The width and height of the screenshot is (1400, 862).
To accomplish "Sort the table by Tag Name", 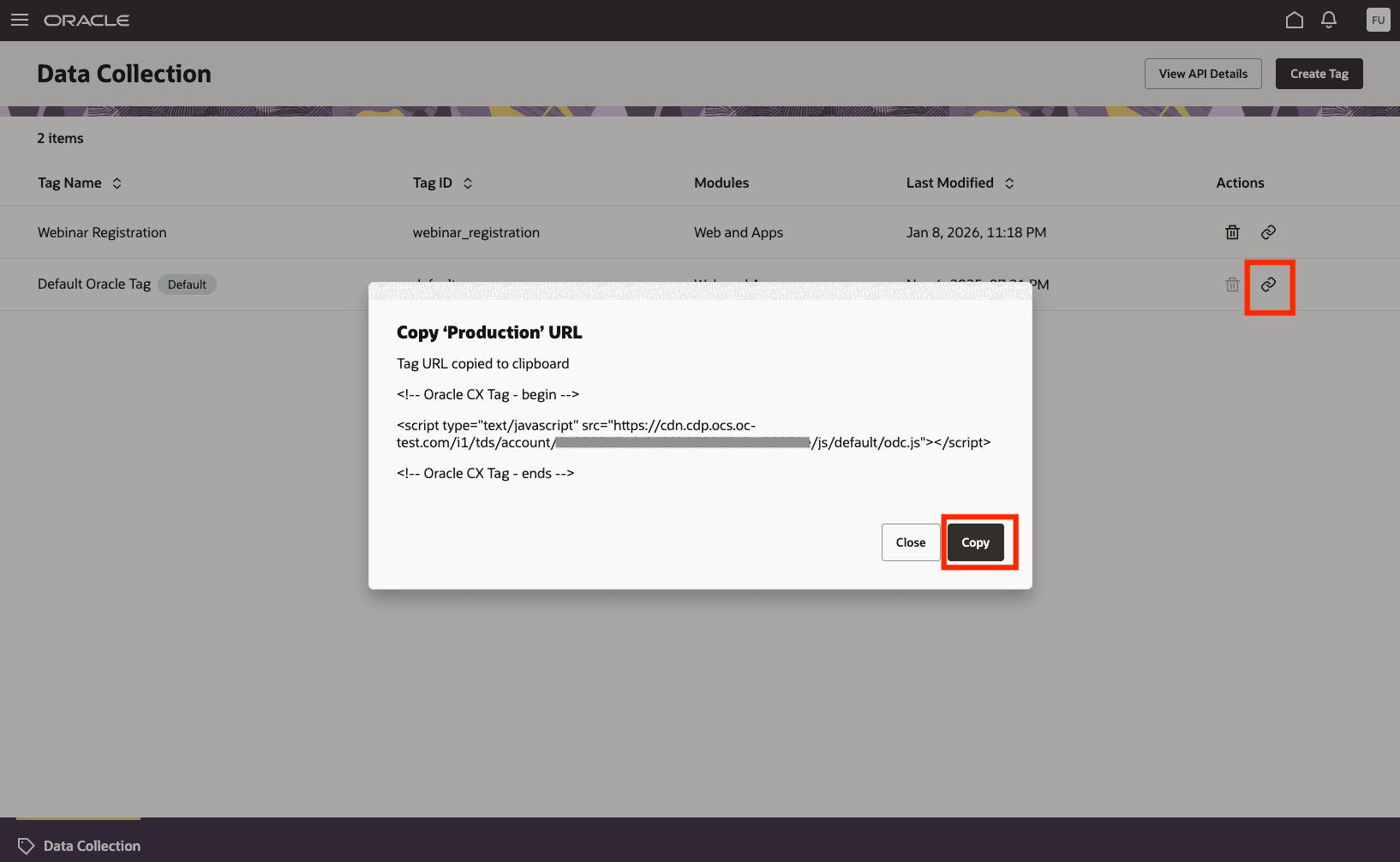I will (117, 183).
